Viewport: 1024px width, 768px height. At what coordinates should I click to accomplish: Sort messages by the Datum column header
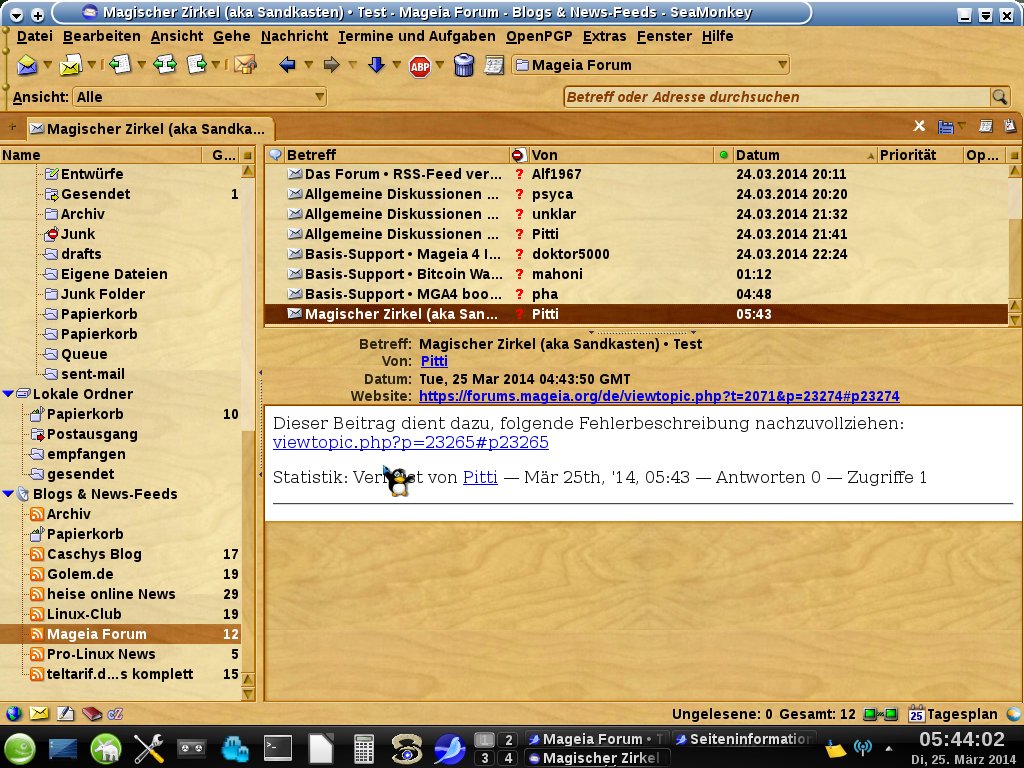click(805, 155)
